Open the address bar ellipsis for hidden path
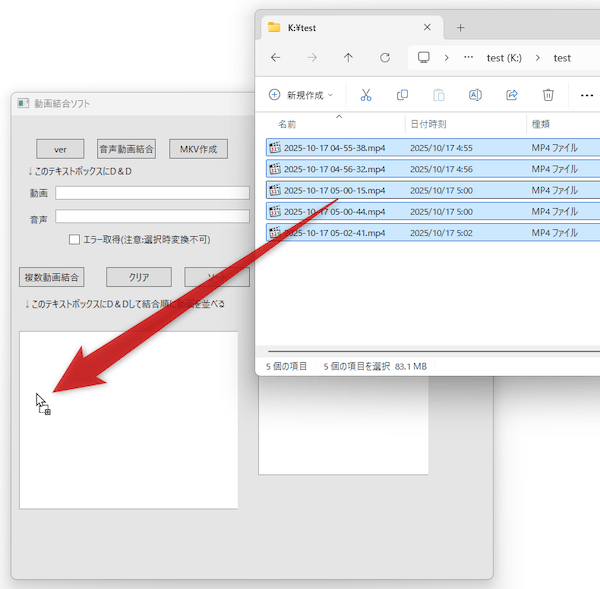600x589 pixels. pos(468,57)
